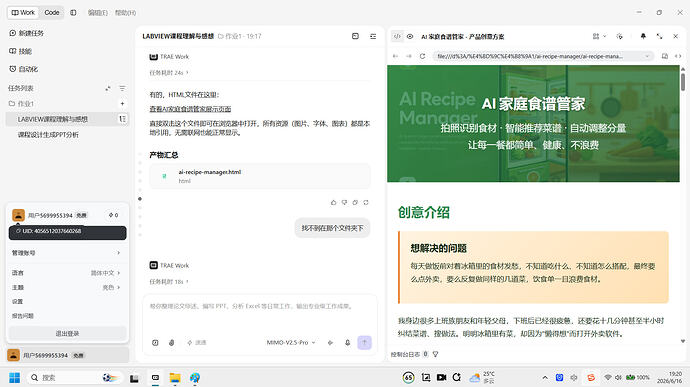This screenshot has width=690, height=387.
Task: Open the AI recipe manager page link
Action: point(190,109)
